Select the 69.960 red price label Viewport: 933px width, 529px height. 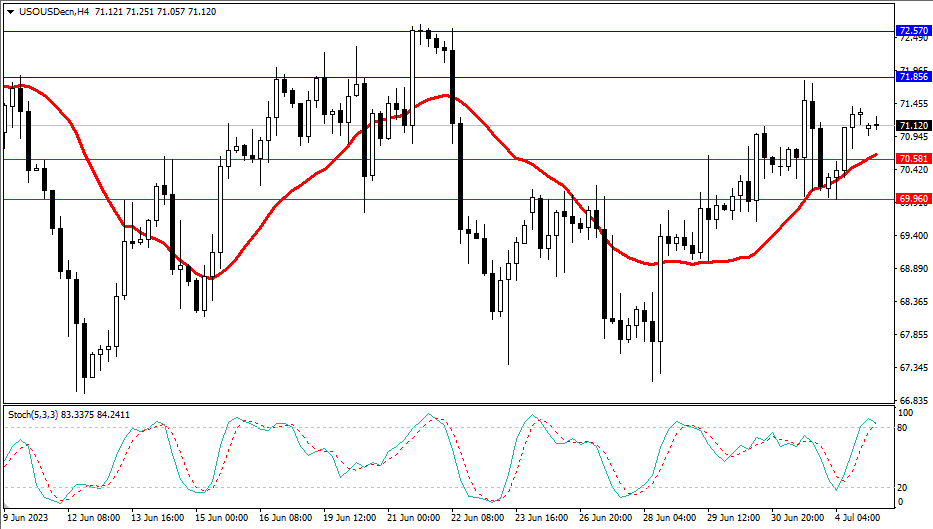[913, 199]
